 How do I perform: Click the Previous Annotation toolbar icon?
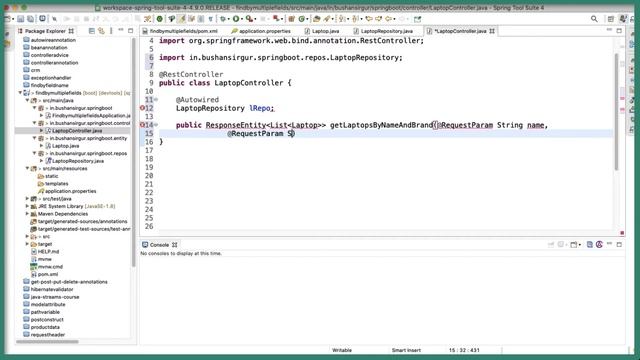click(x=355, y=19)
